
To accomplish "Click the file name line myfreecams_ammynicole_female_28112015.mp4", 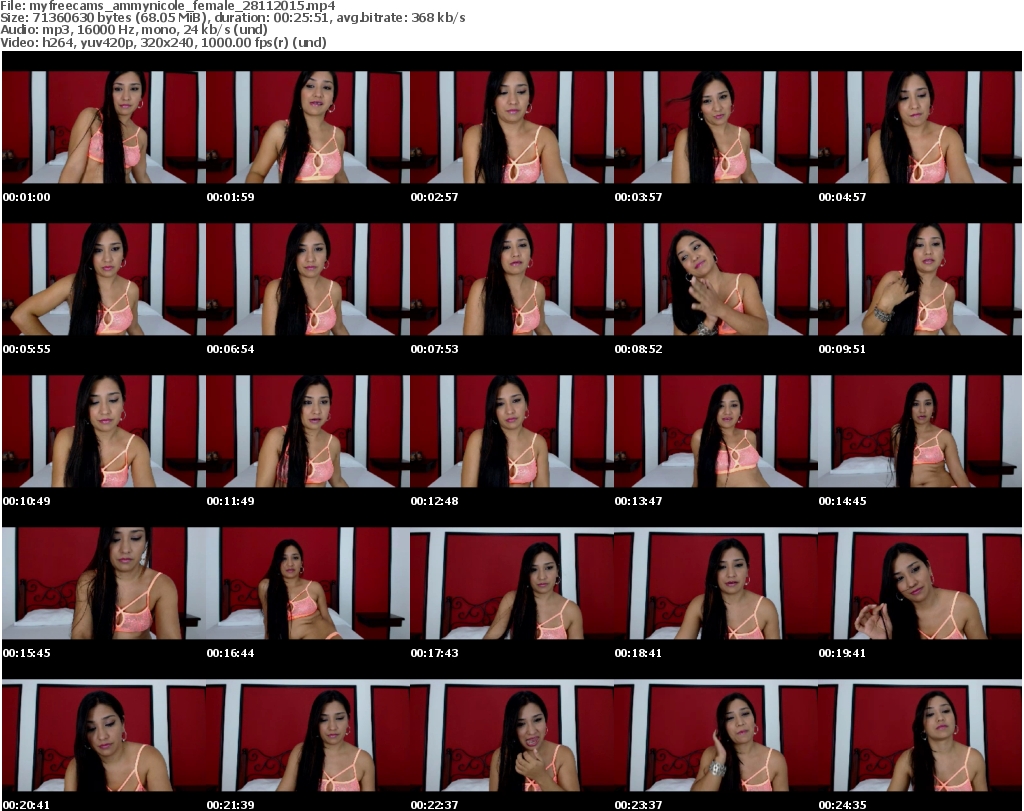I will point(168,6).
